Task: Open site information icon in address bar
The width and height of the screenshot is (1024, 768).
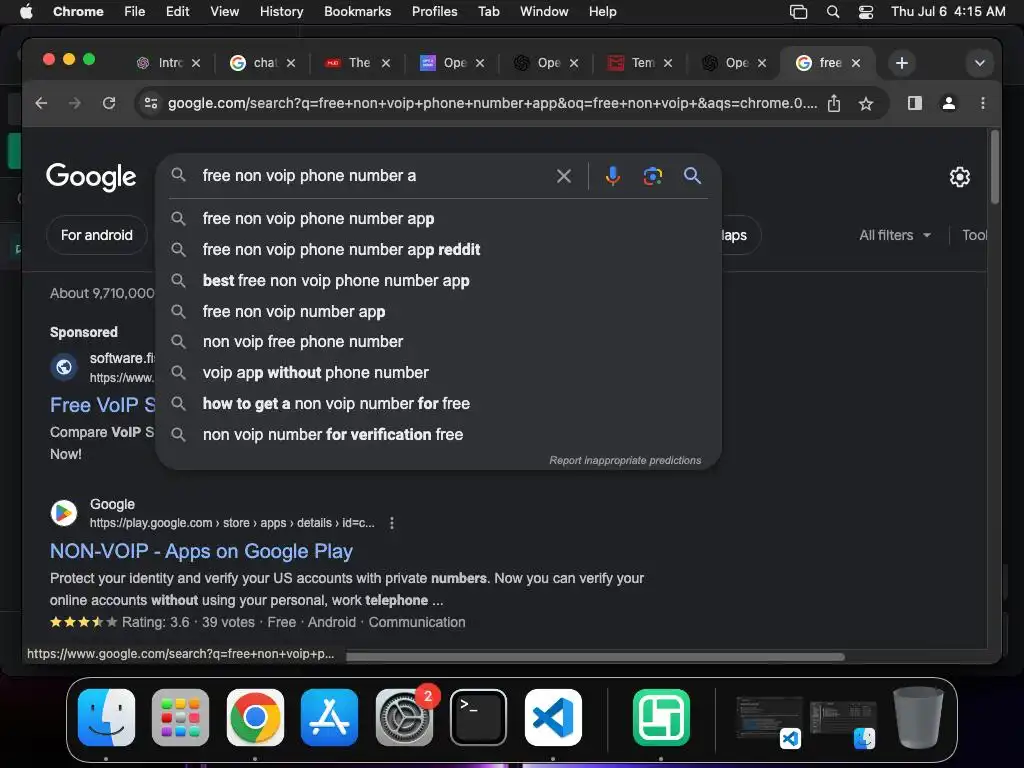Action: point(151,103)
